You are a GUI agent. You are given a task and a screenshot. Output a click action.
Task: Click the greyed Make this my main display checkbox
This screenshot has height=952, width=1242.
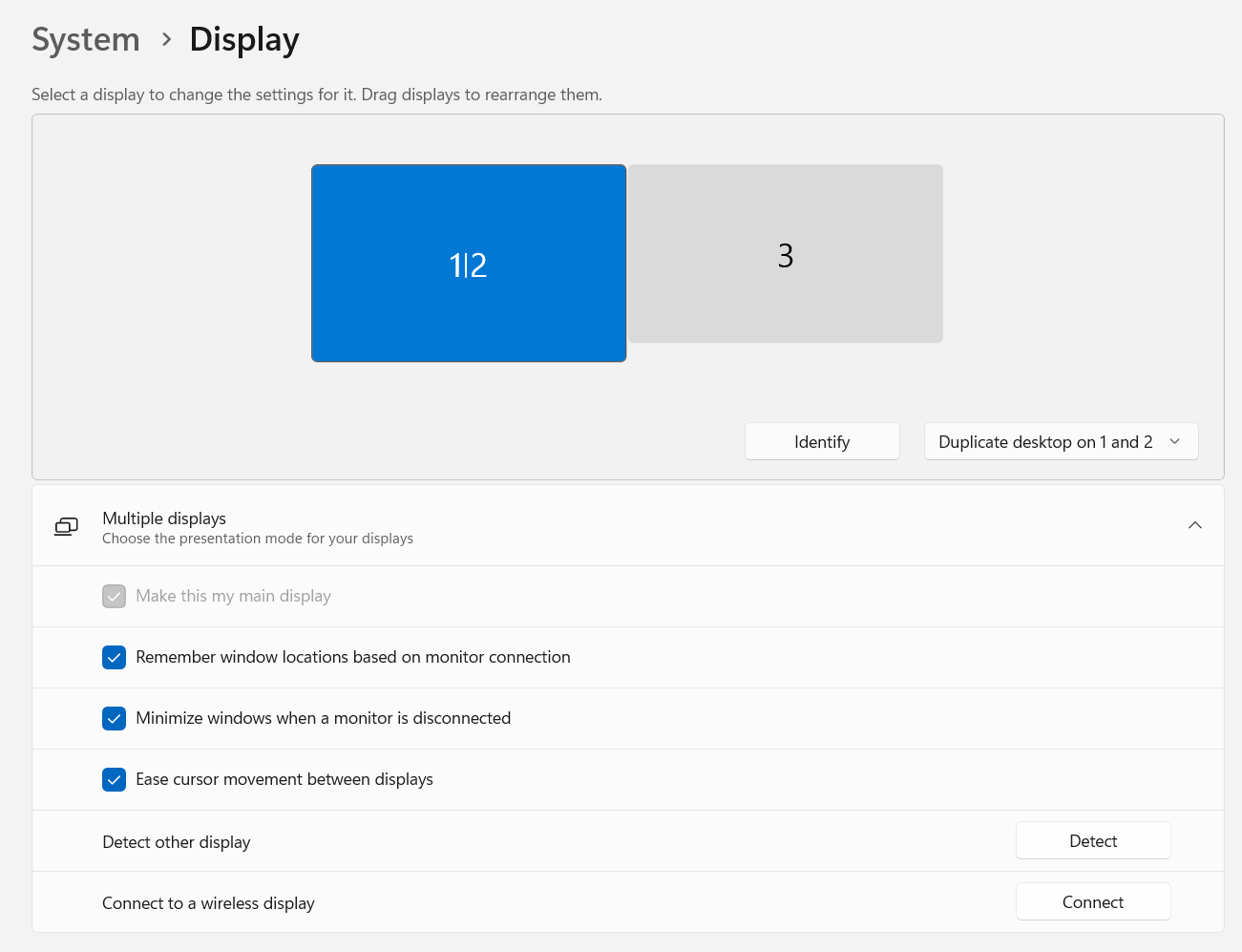point(115,596)
